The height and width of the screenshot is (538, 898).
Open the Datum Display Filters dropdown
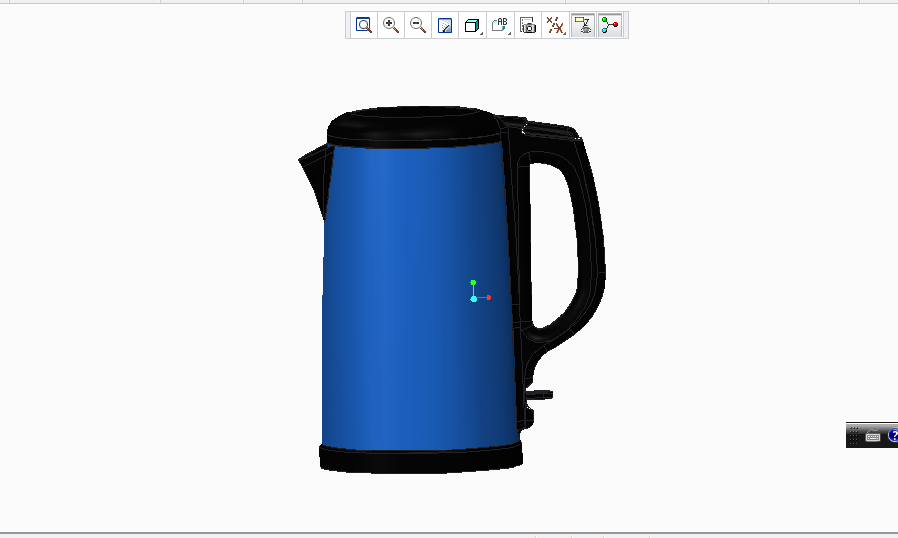click(x=555, y=25)
